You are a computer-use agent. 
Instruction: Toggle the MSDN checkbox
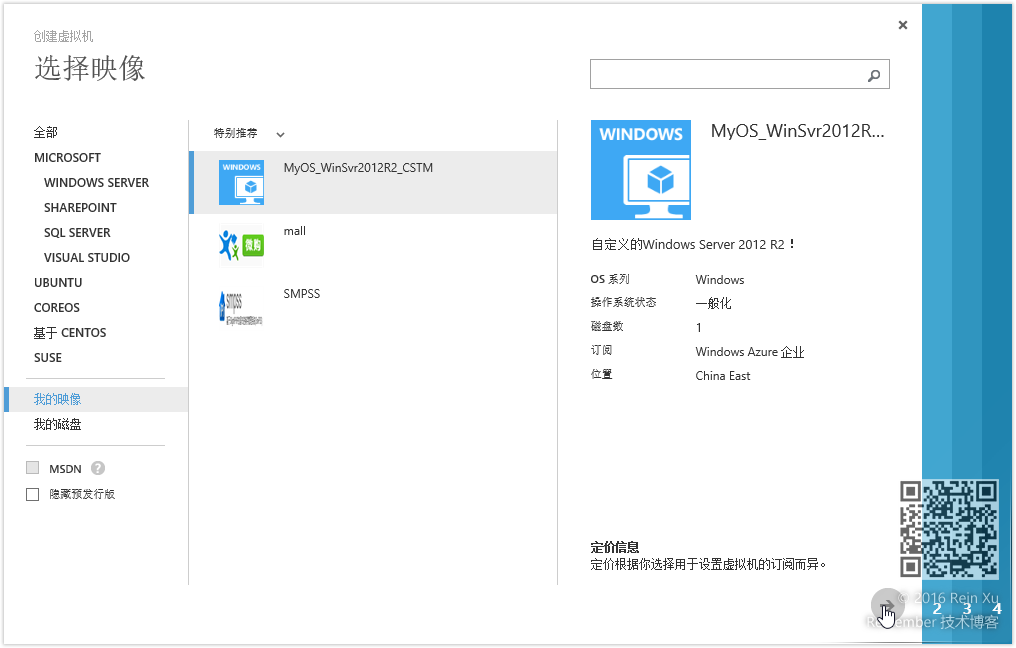(x=32, y=468)
